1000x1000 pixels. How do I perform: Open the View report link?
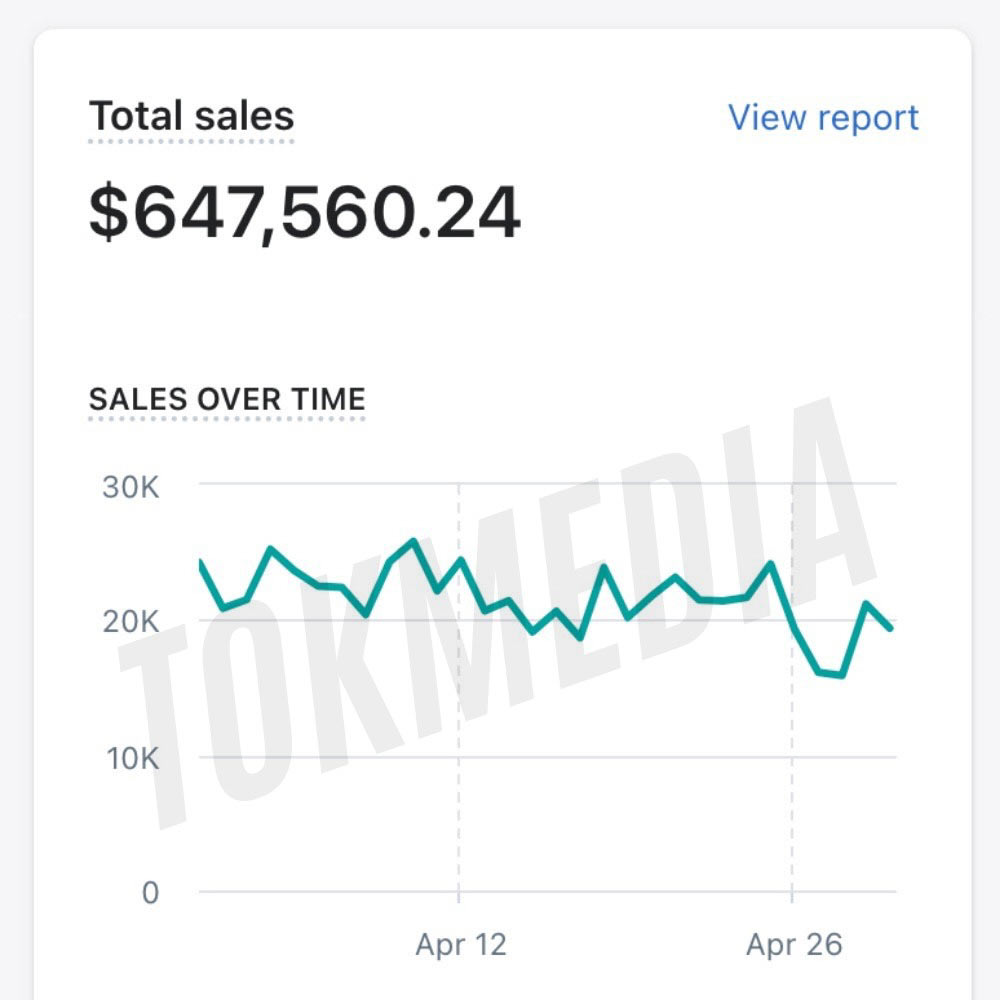[823, 117]
